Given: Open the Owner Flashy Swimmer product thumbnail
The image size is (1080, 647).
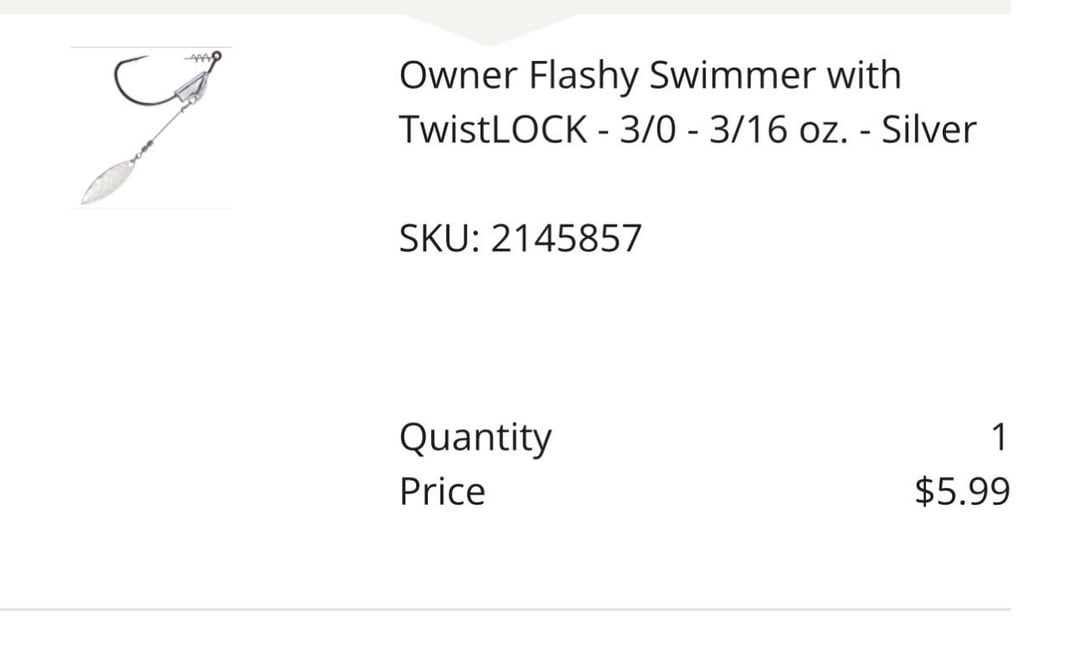Looking at the screenshot, I should coord(151,127).
